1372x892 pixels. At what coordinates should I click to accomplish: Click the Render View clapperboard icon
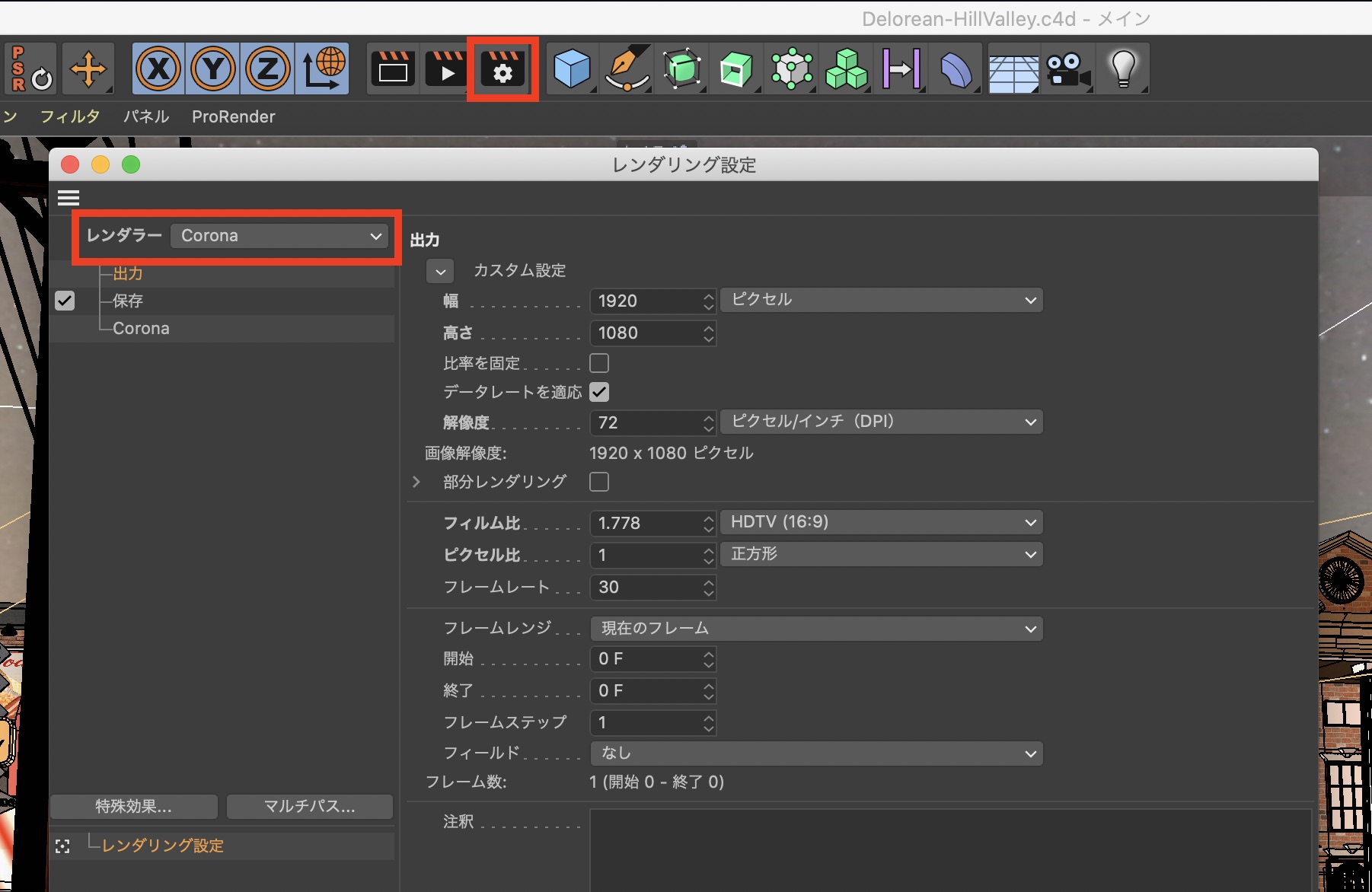(x=393, y=70)
